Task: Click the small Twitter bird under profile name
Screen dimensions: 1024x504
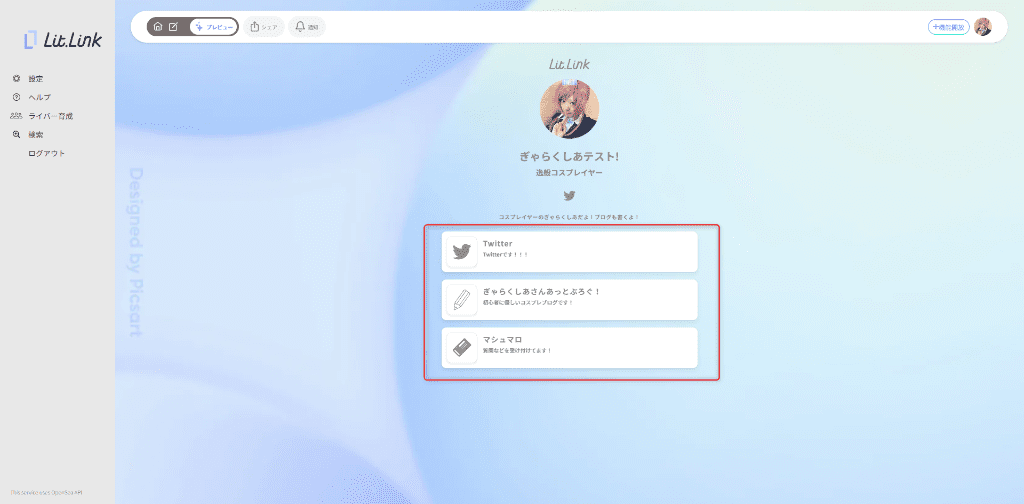Action: tap(569, 196)
